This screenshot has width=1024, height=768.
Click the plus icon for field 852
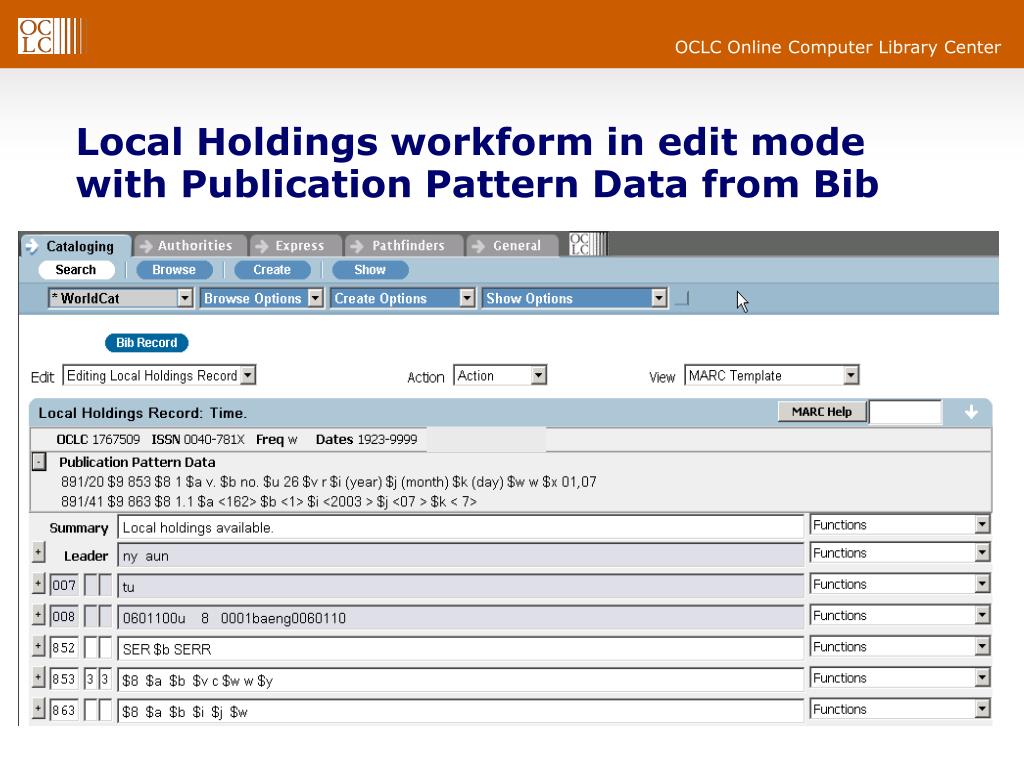click(x=39, y=647)
